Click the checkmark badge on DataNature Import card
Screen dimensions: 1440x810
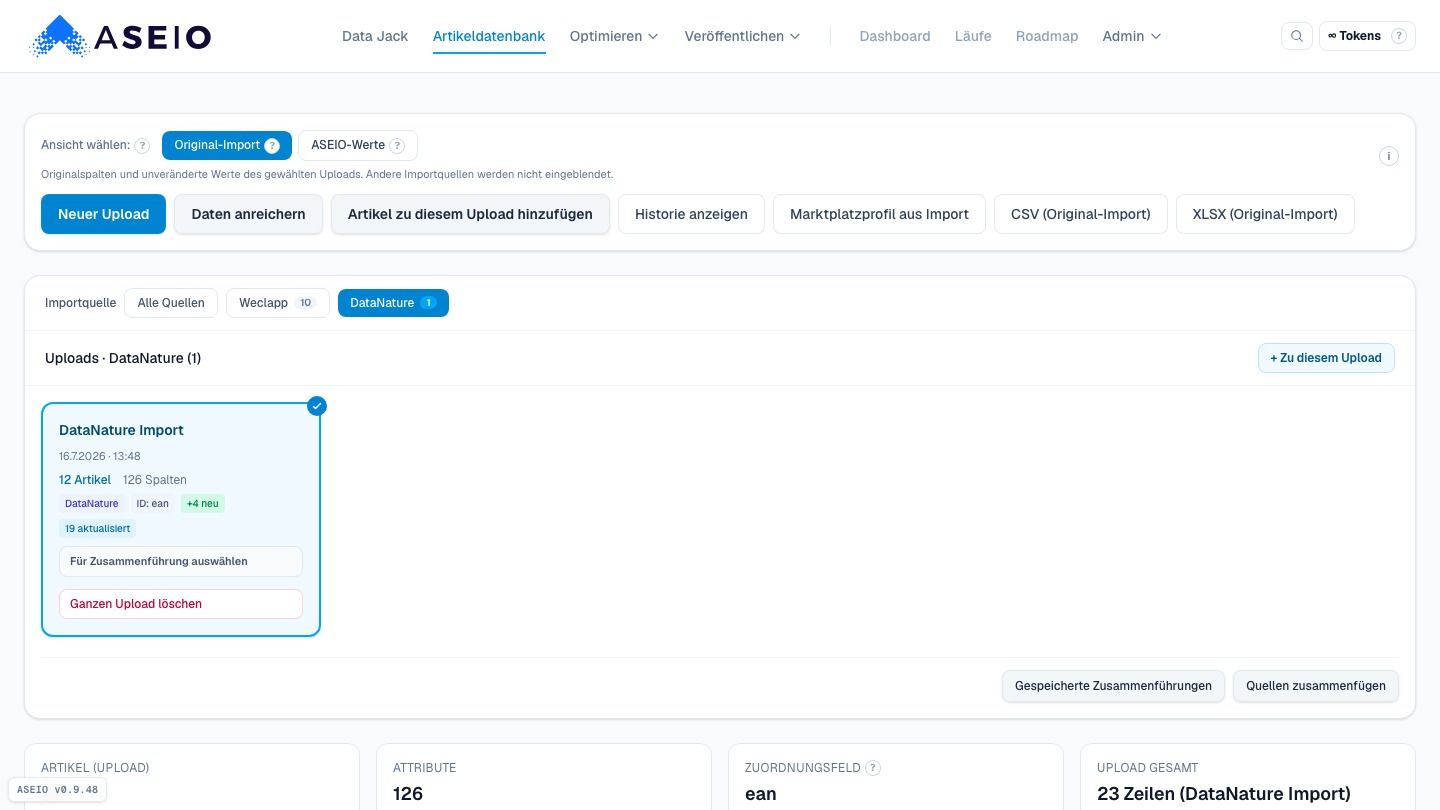[x=317, y=406]
